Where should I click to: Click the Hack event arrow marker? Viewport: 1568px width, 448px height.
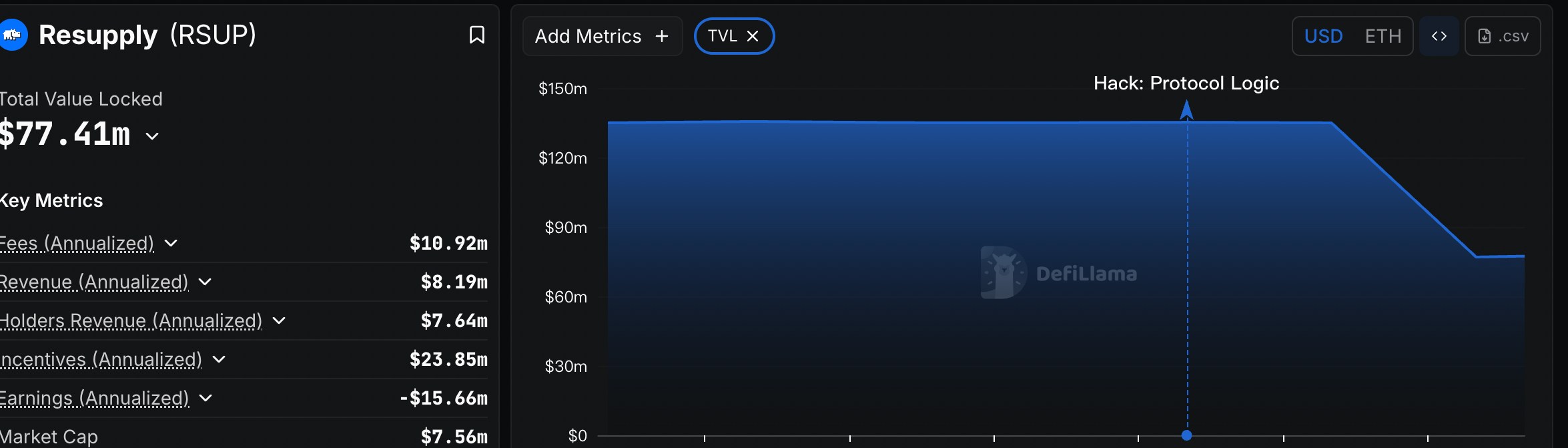[x=1186, y=109]
